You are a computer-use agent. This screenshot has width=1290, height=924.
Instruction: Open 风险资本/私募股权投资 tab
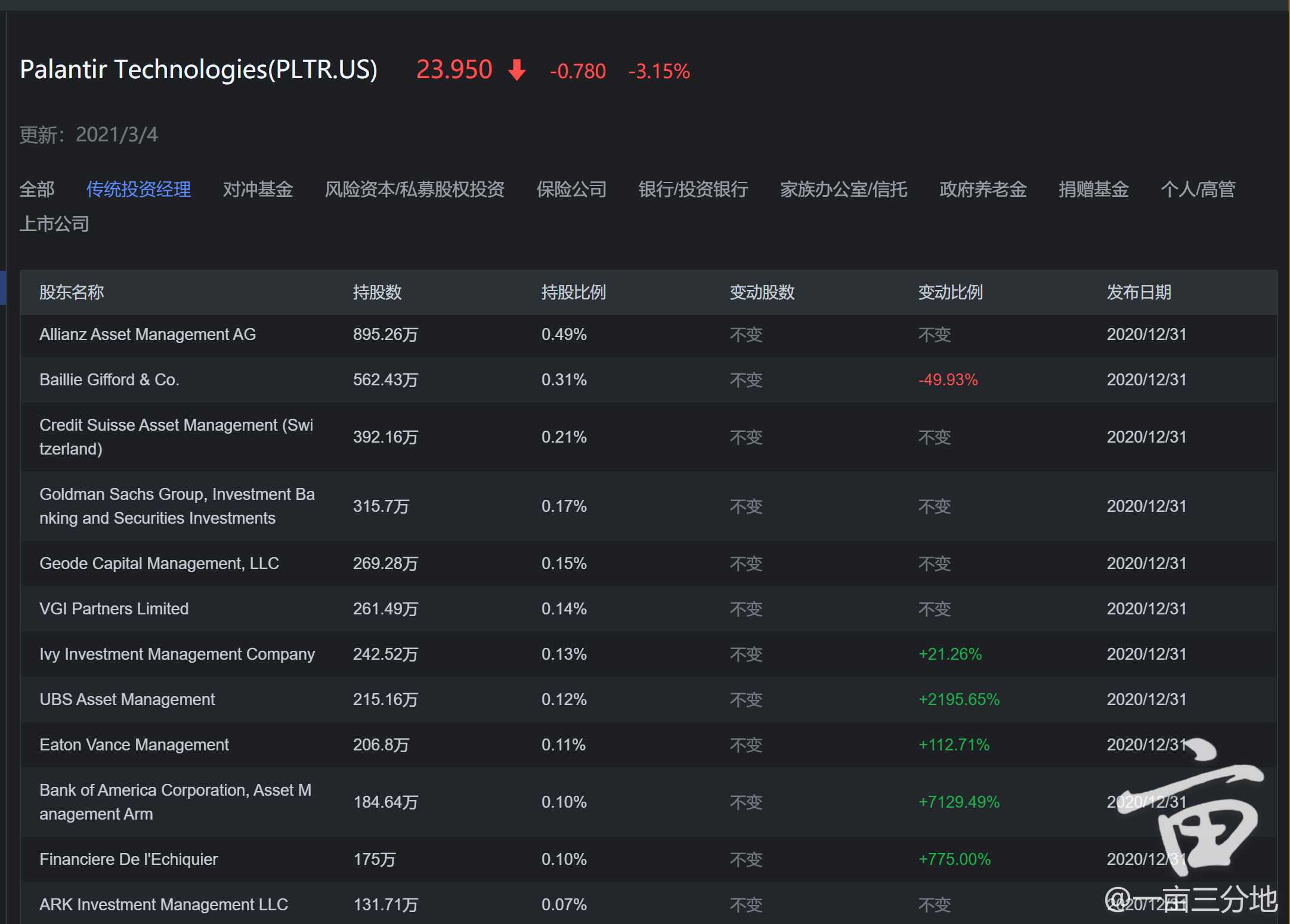[x=414, y=189]
